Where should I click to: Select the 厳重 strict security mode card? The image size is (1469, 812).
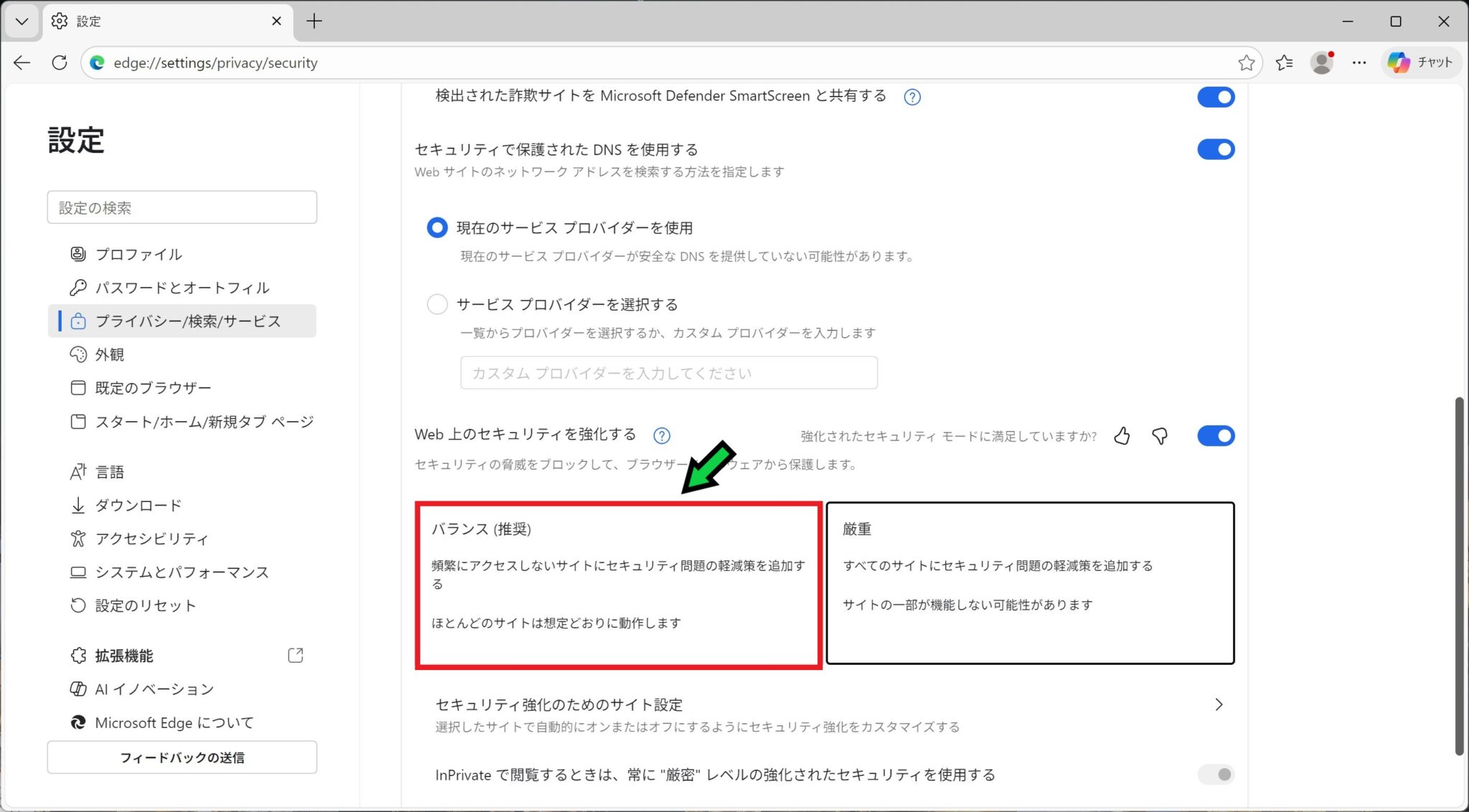pos(1030,582)
